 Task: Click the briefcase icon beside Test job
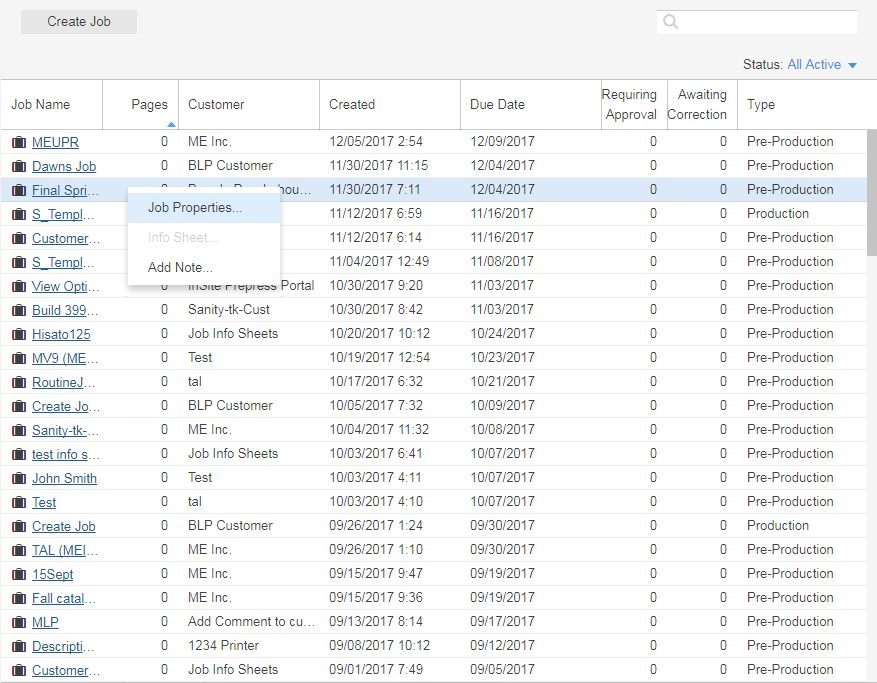tap(18, 502)
